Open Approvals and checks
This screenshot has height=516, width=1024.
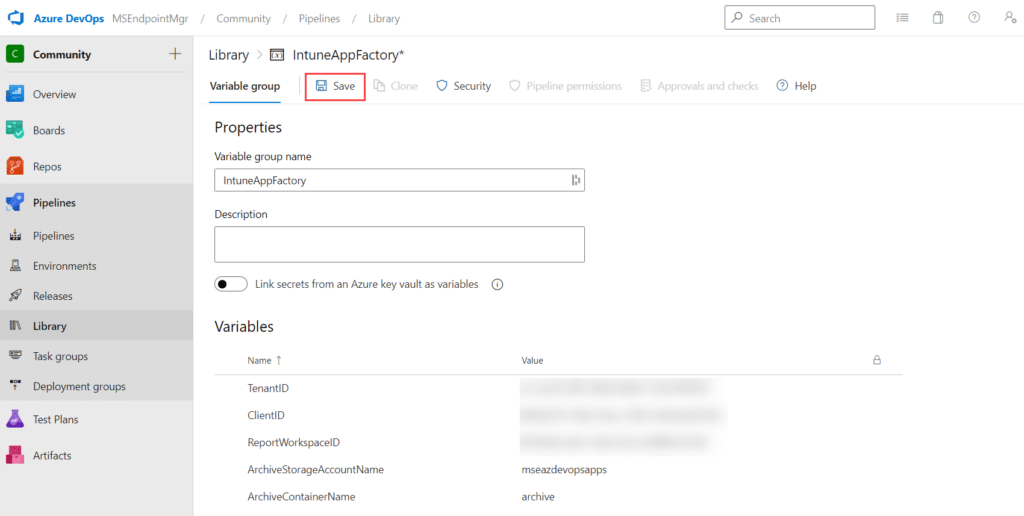tap(699, 86)
